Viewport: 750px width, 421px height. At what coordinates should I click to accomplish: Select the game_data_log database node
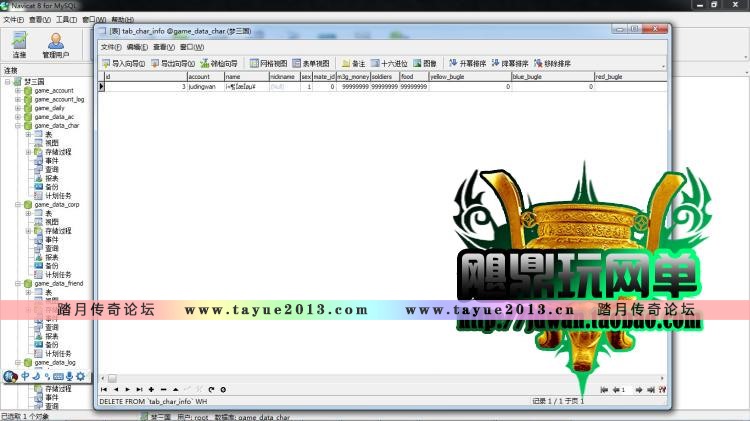pyautogui.click(x=55, y=363)
